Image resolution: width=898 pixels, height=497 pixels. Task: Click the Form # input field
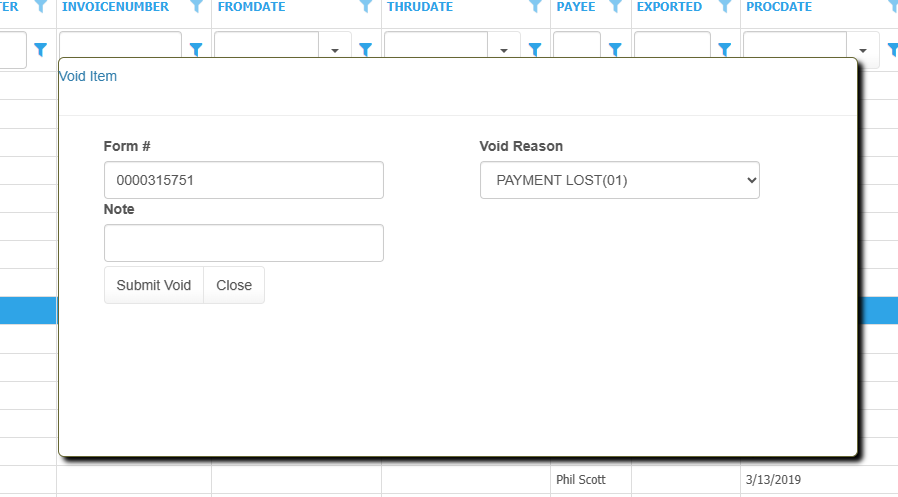point(243,180)
